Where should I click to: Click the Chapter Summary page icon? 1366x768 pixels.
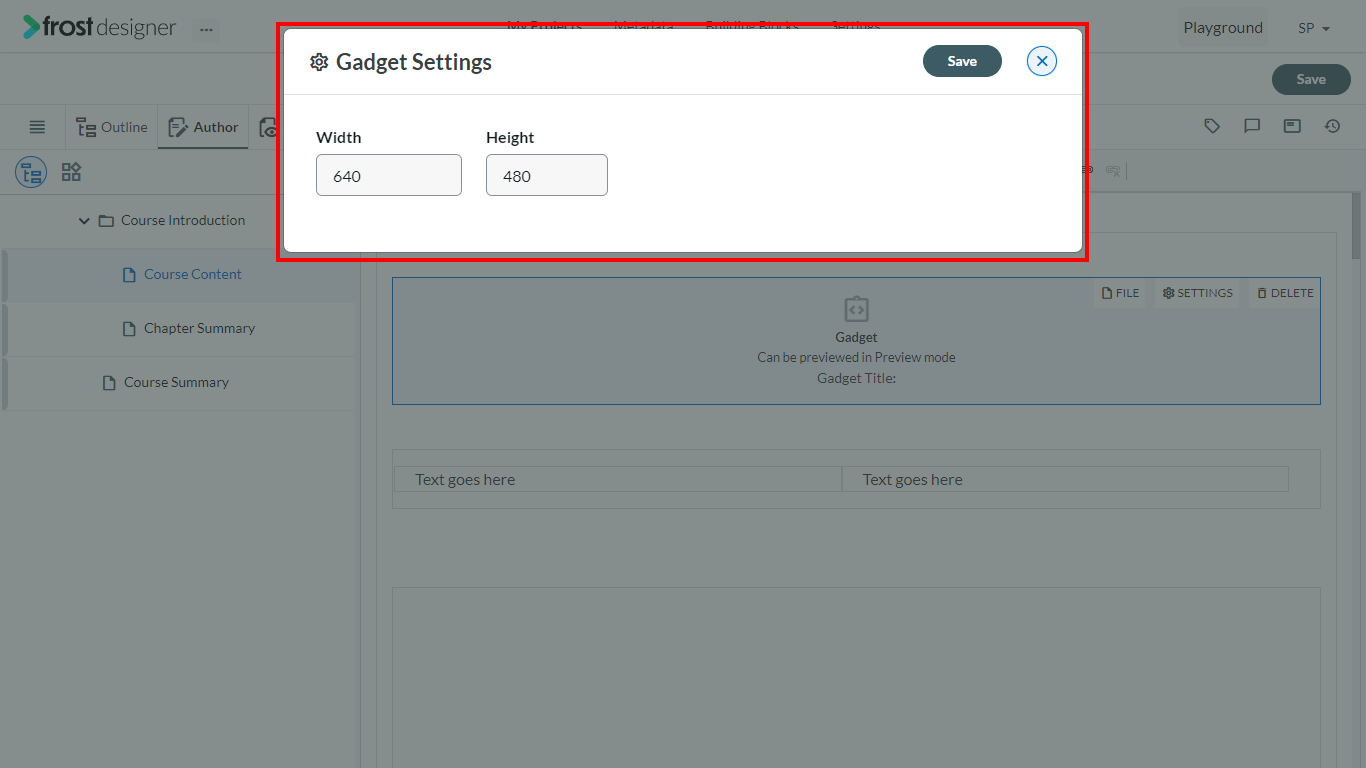(x=129, y=328)
